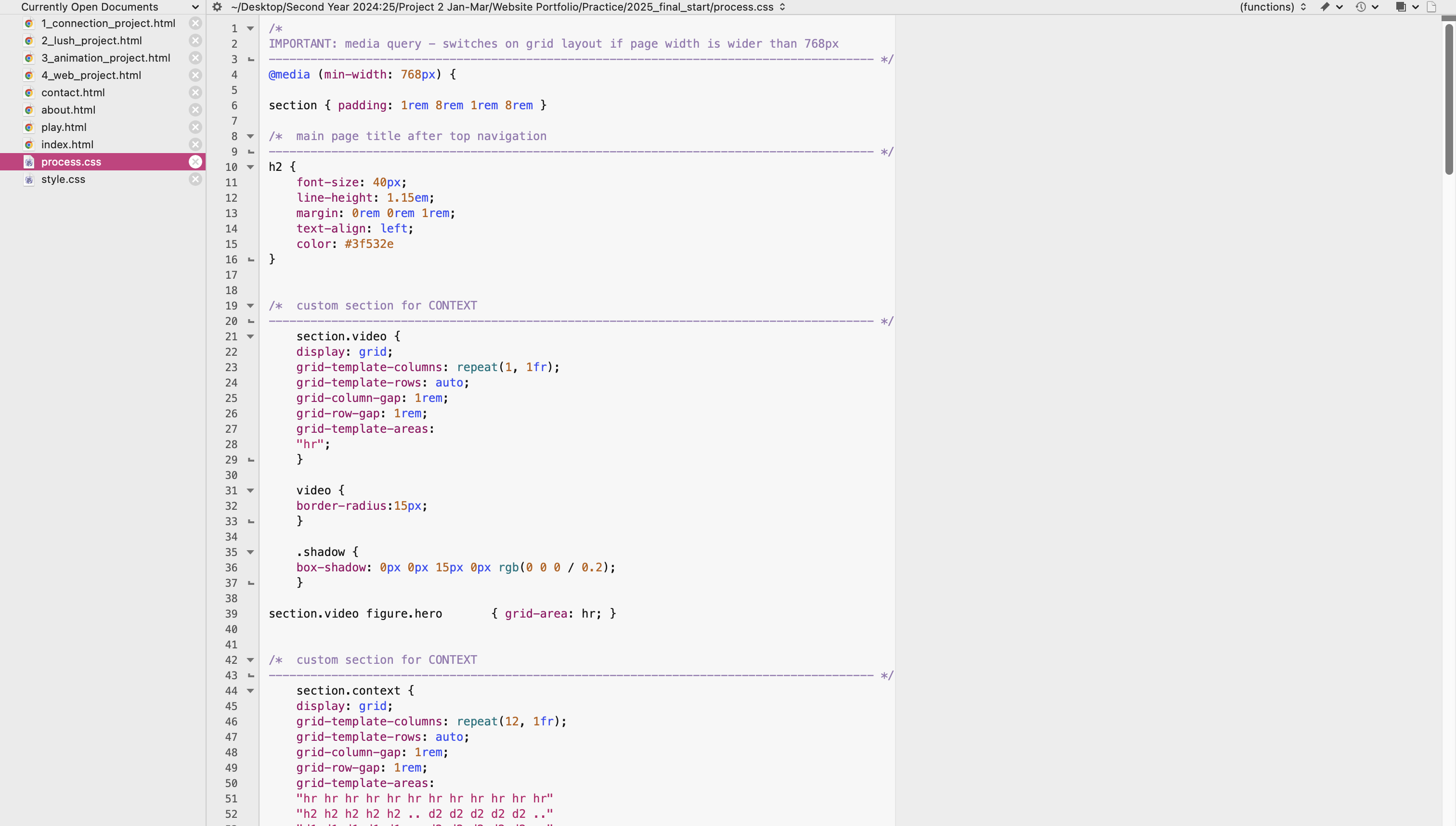
Task: Click the 'section.context' selector on line 44
Action: pos(349,691)
